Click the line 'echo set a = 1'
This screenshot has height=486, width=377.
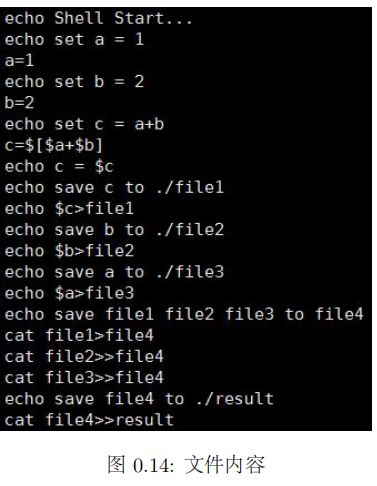(74, 39)
